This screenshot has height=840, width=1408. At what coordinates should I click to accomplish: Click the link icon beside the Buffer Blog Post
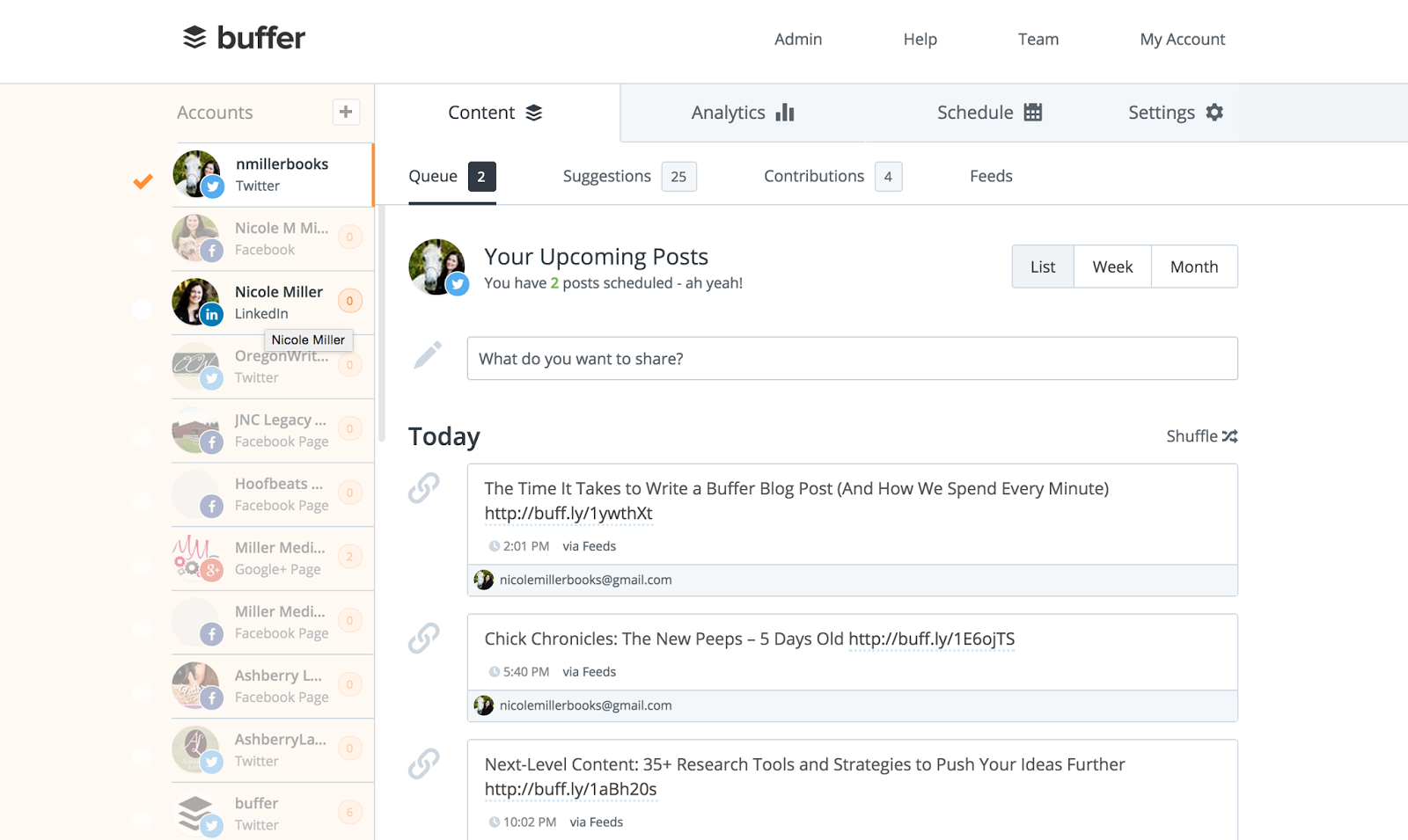pyautogui.click(x=424, y=487)
